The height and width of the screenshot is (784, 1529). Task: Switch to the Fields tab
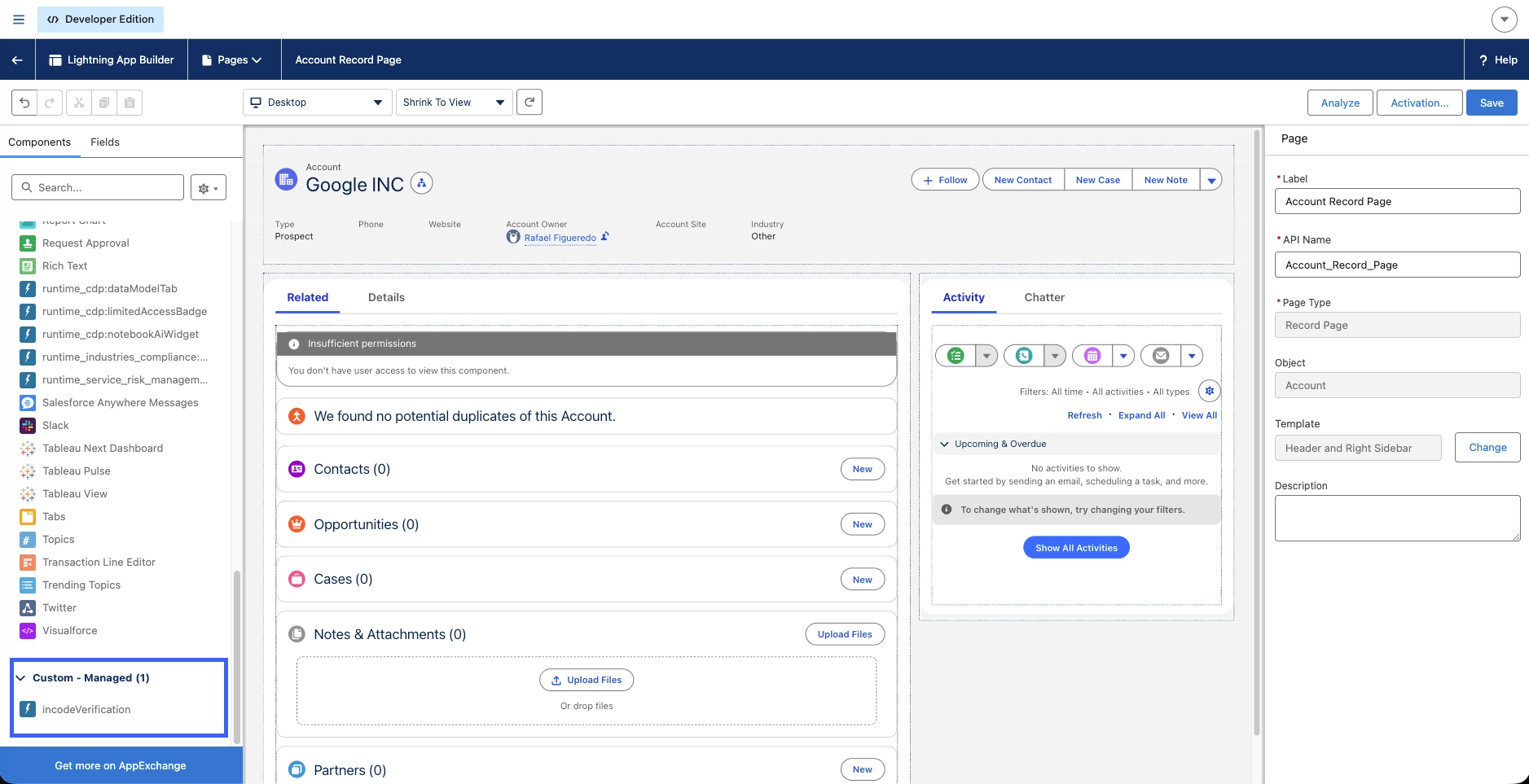pos(105,142)
